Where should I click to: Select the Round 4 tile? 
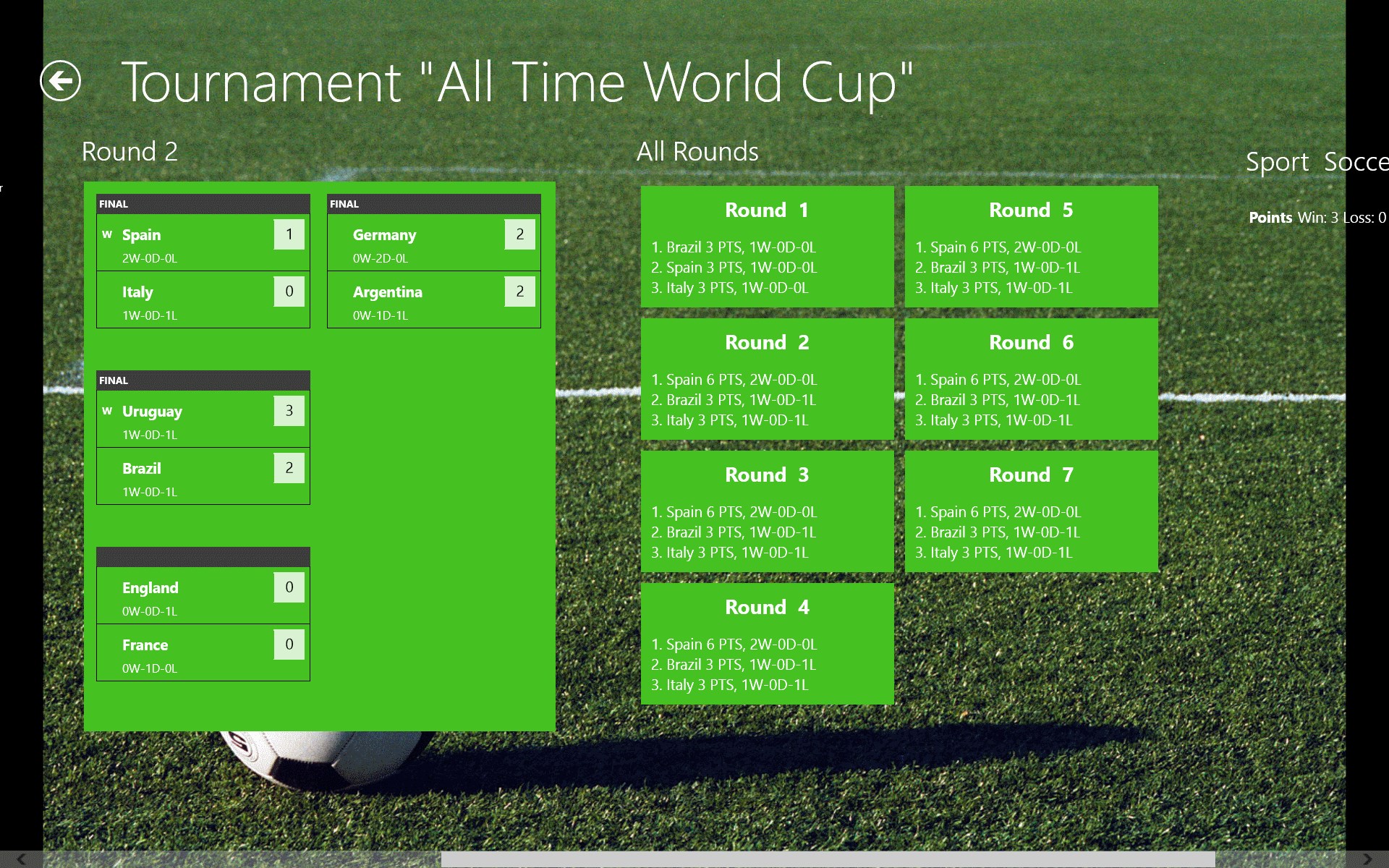click(767, 644)
